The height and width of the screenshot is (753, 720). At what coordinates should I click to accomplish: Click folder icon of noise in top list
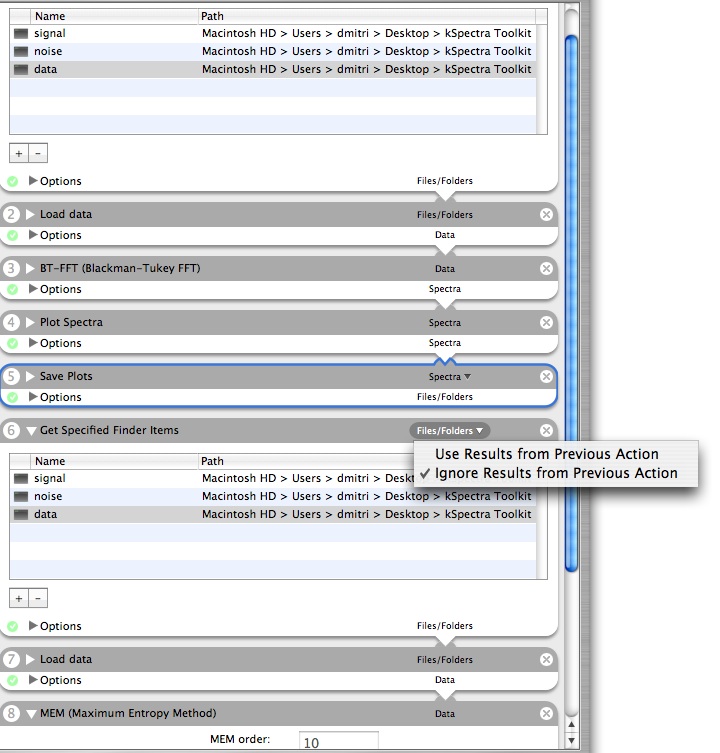coord(21,51)
